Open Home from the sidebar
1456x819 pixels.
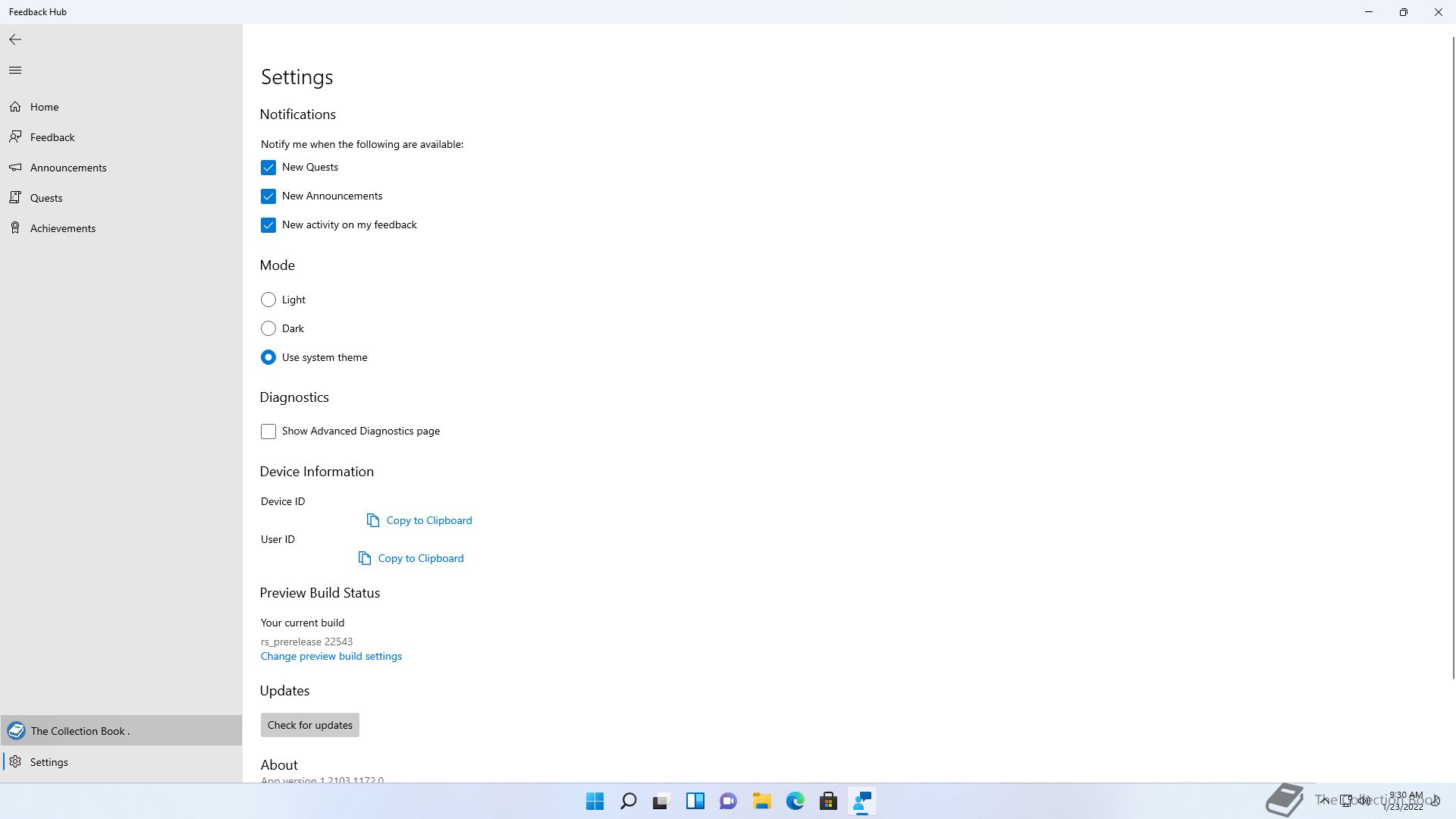121,107
